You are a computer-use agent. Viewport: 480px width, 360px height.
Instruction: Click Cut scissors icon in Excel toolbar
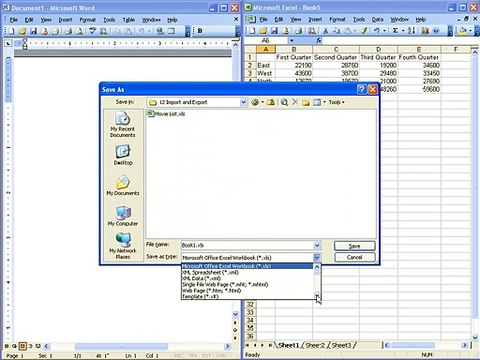point(326,31)
